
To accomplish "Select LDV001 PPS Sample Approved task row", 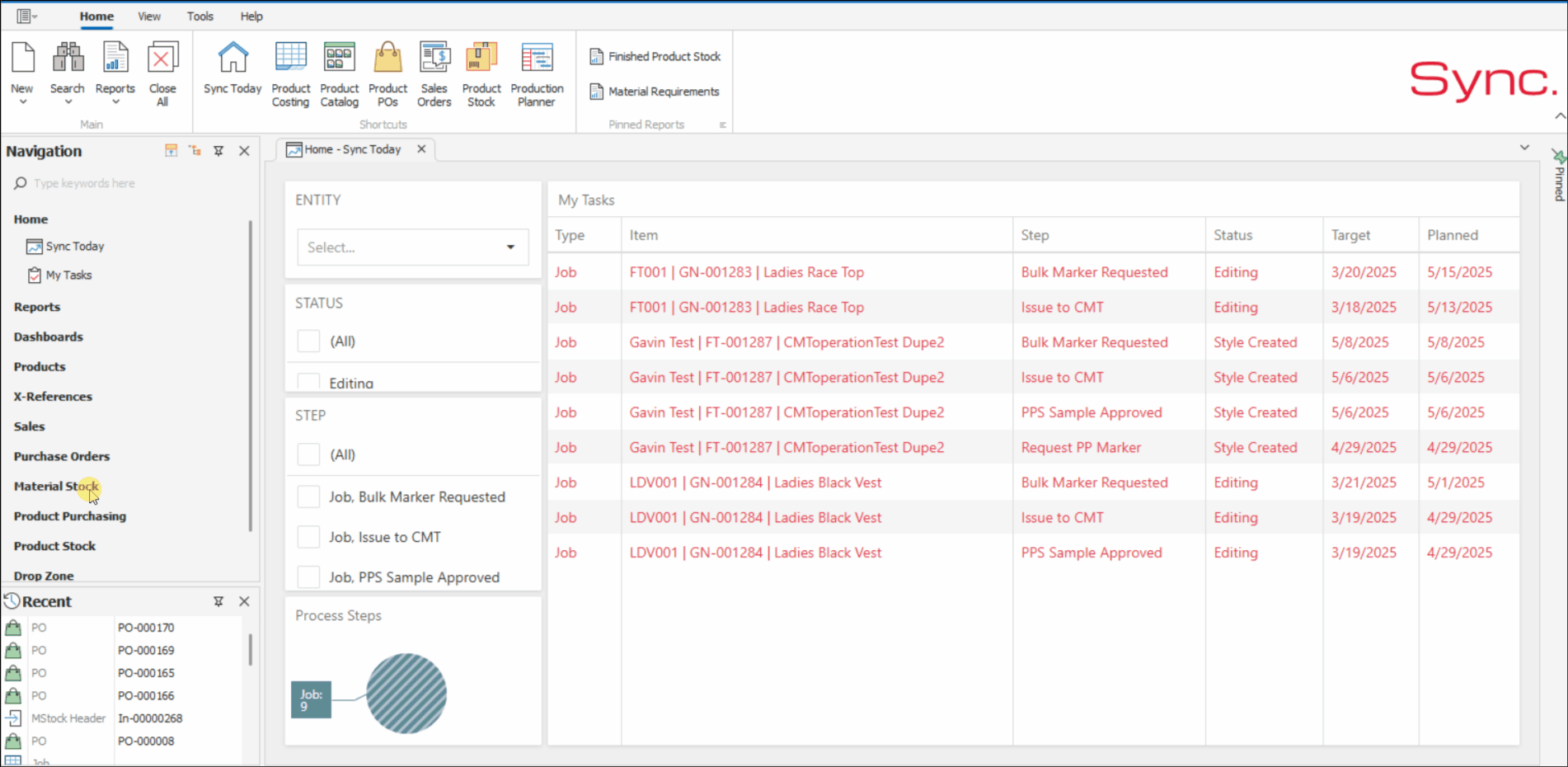I will [1033, 553].
